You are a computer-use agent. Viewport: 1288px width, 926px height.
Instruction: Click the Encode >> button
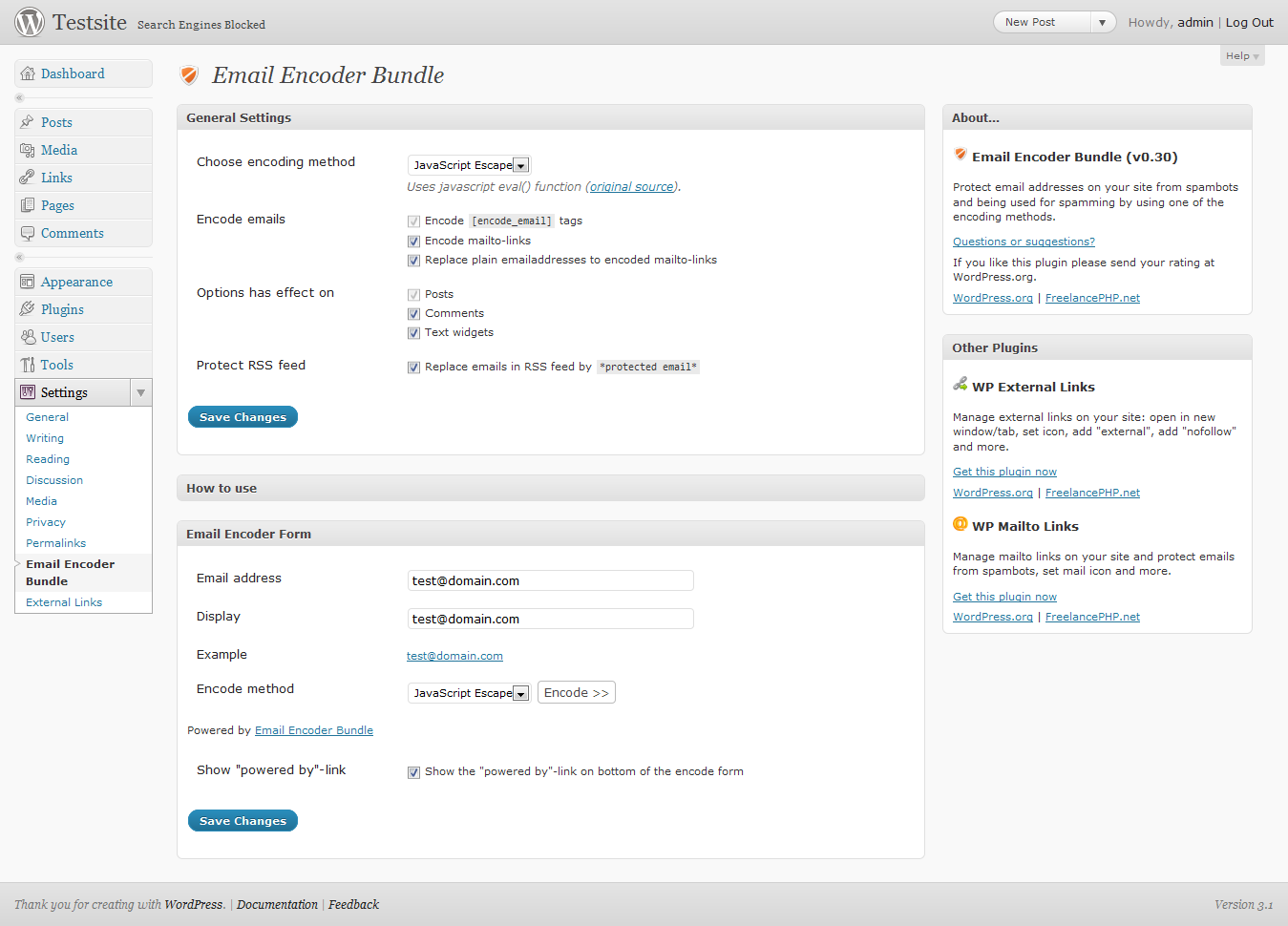577,692
